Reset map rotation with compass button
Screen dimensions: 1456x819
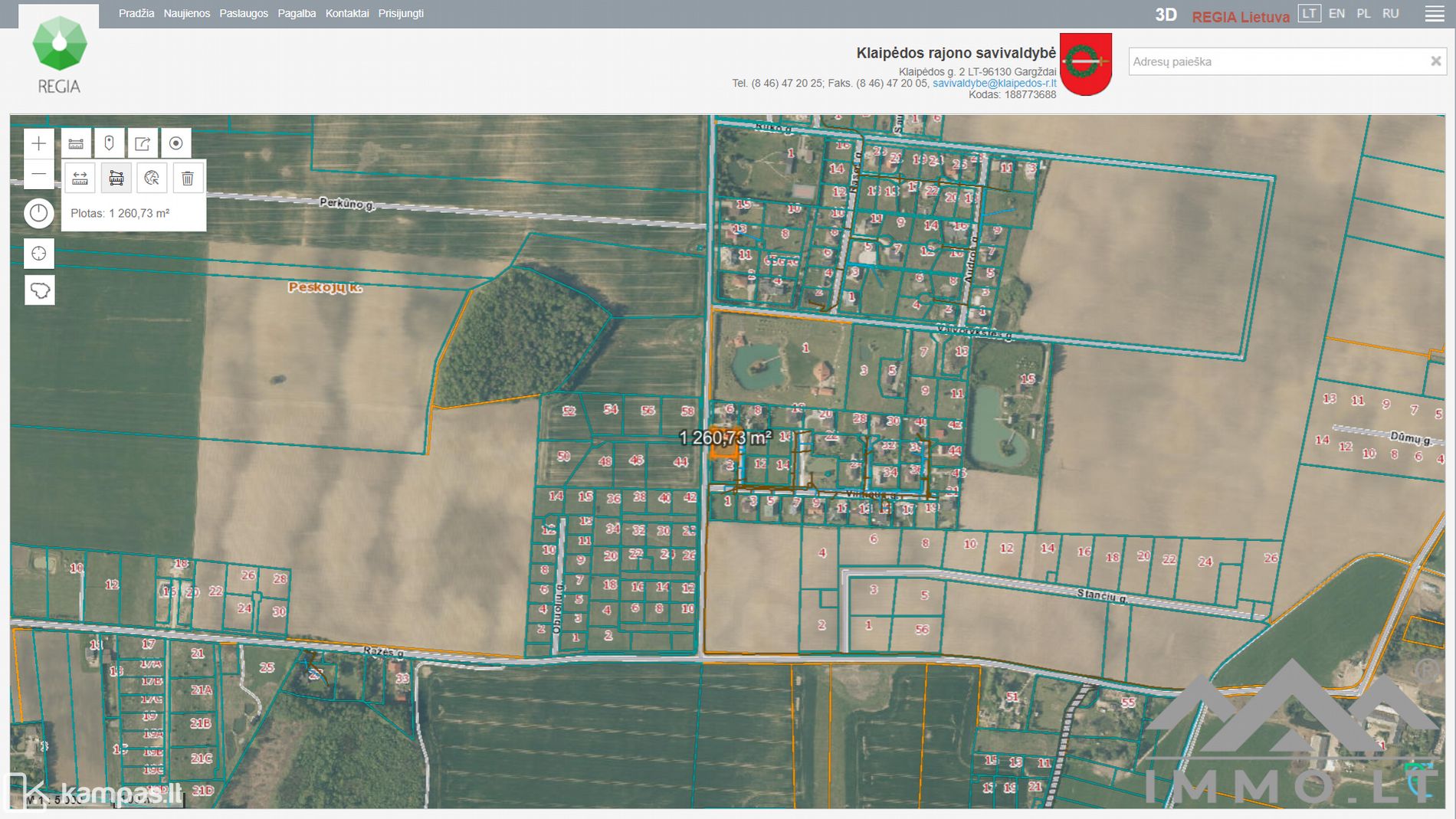click(39, 213)
